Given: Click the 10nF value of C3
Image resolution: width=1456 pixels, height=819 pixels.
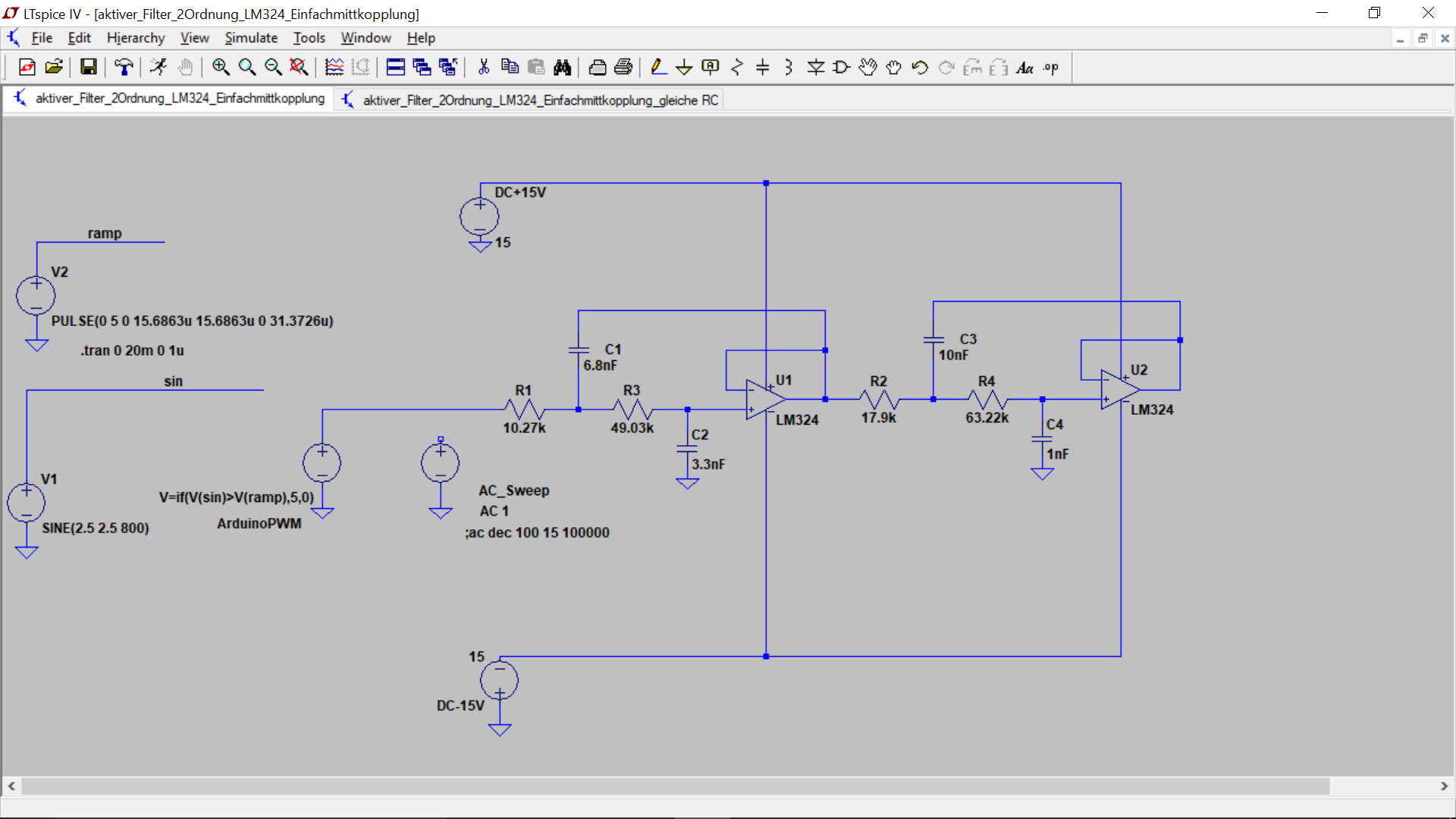Looking at the screenshot, I should (x=954, y=355).
